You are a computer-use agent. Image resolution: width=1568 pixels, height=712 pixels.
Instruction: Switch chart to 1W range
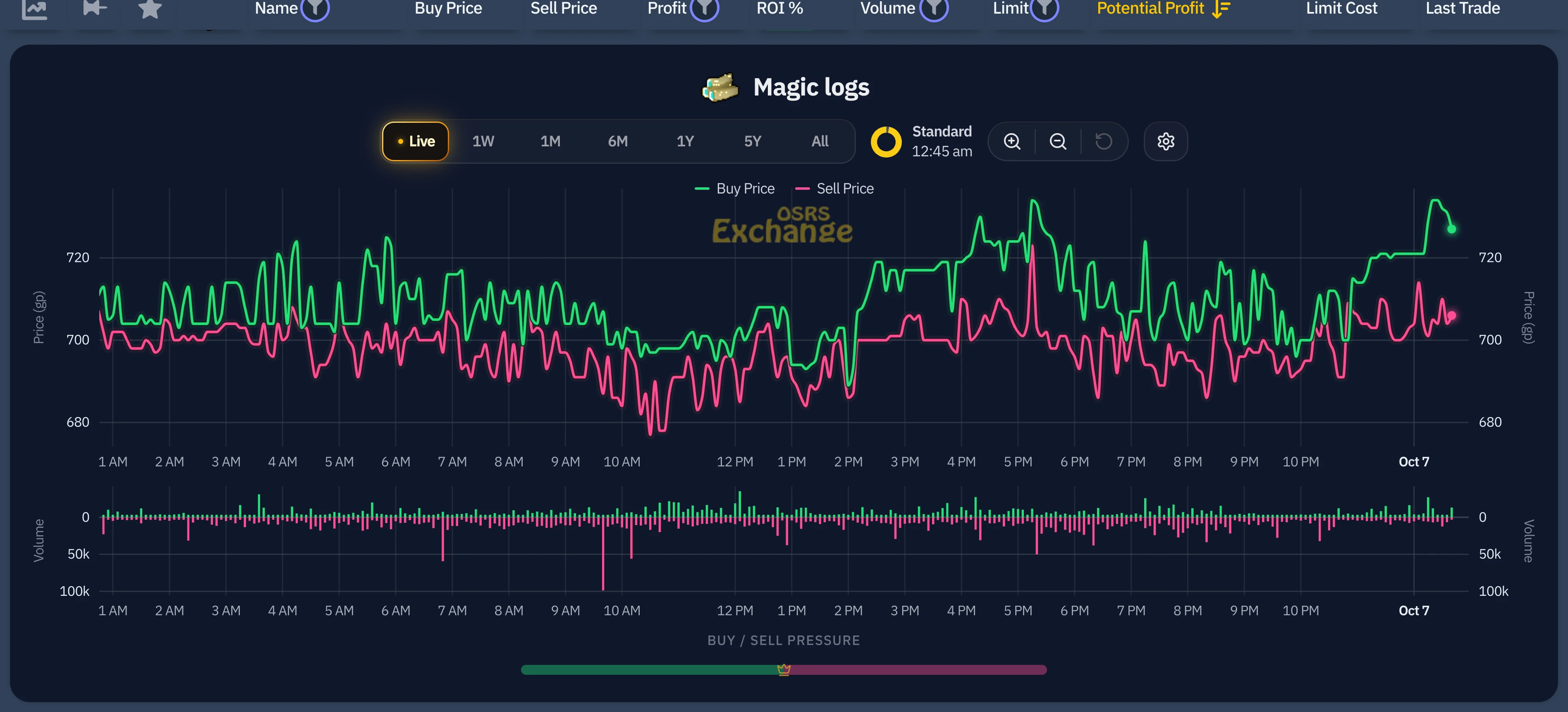pos(483,141)
